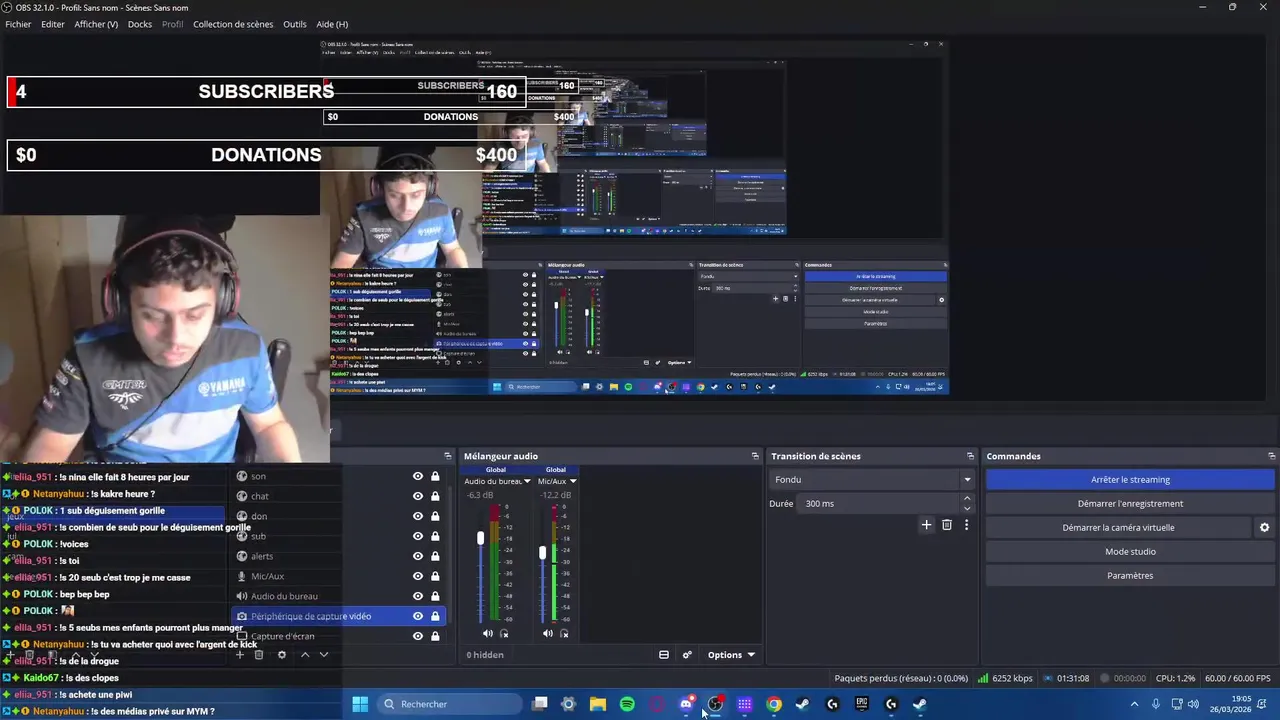Viewport: 1280px width, 720px height.
Task: Open virtual camera settings gear icon
Action: [1264, 527]
